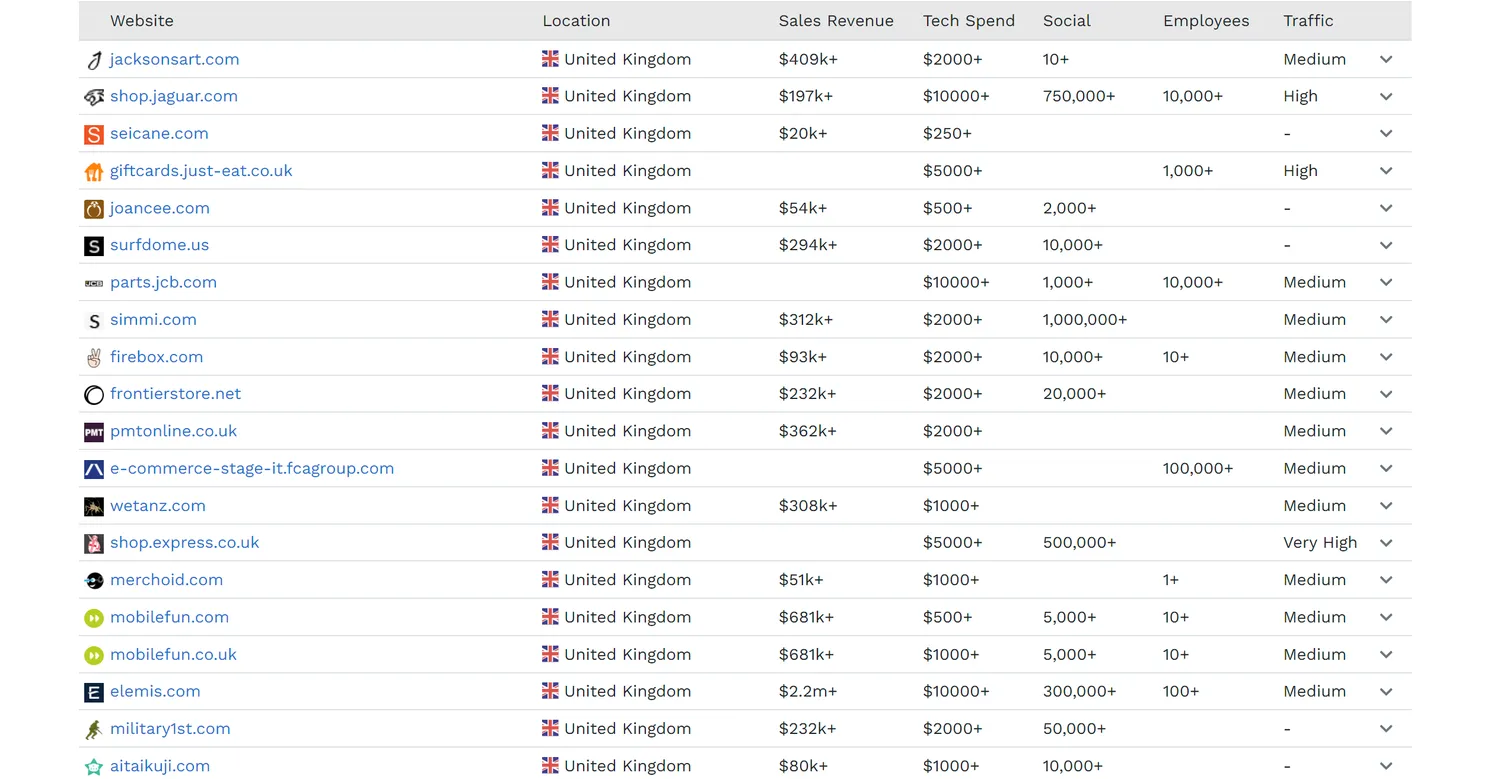The width and height of the screenshot is (1500, 779).
Task: Sort by Traffic column header
Action: [1309, 21]
